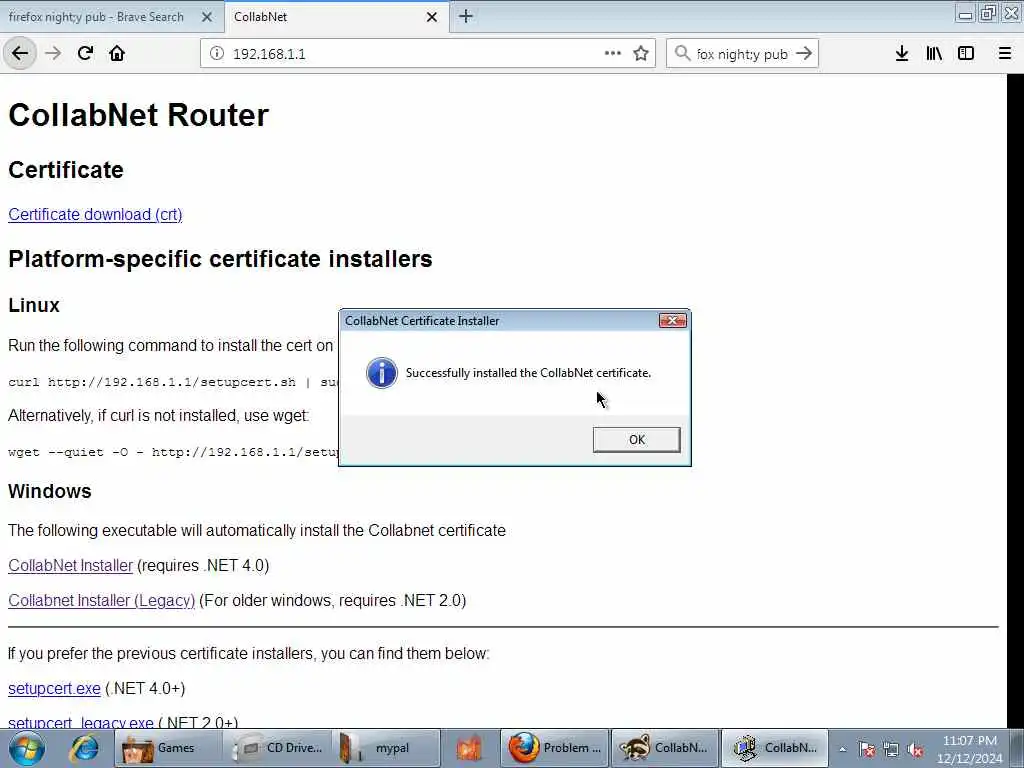The image size is (1024, 768).
Task: Close the Brave Search tab
Action: tap(206, 17)
